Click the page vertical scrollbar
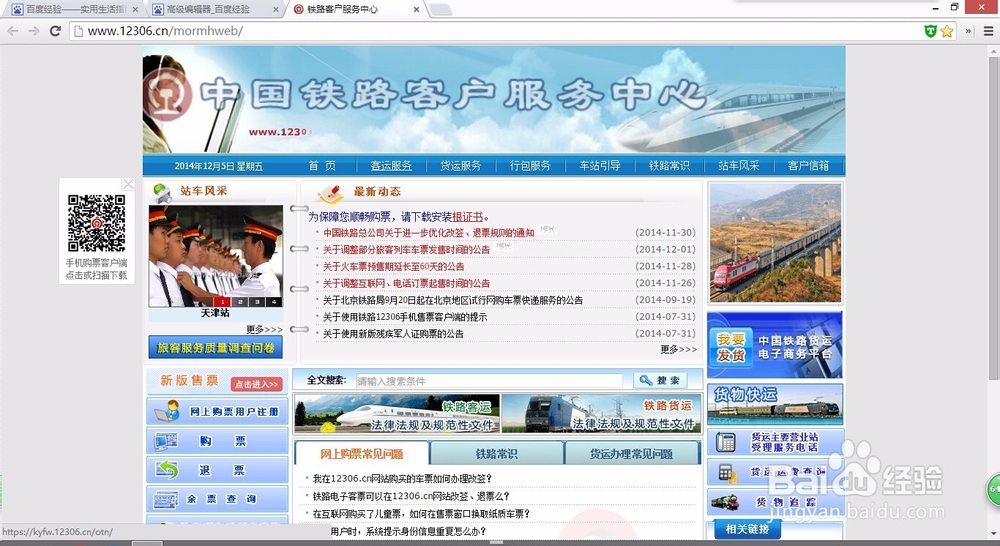 [x=994, y=219]
